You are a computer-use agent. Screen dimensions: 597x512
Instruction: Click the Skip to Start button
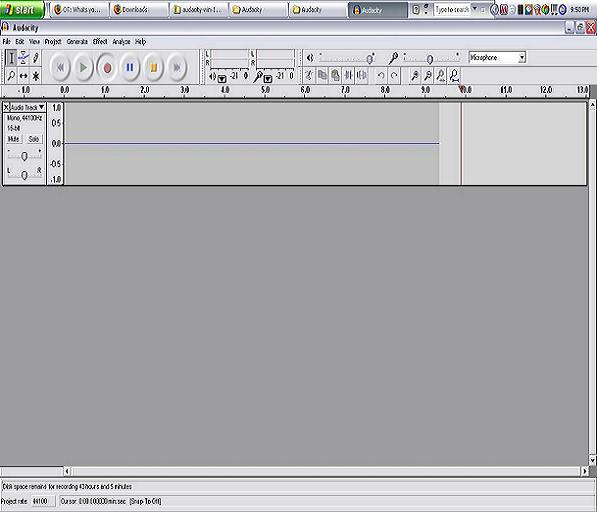[x=61, y=67]
